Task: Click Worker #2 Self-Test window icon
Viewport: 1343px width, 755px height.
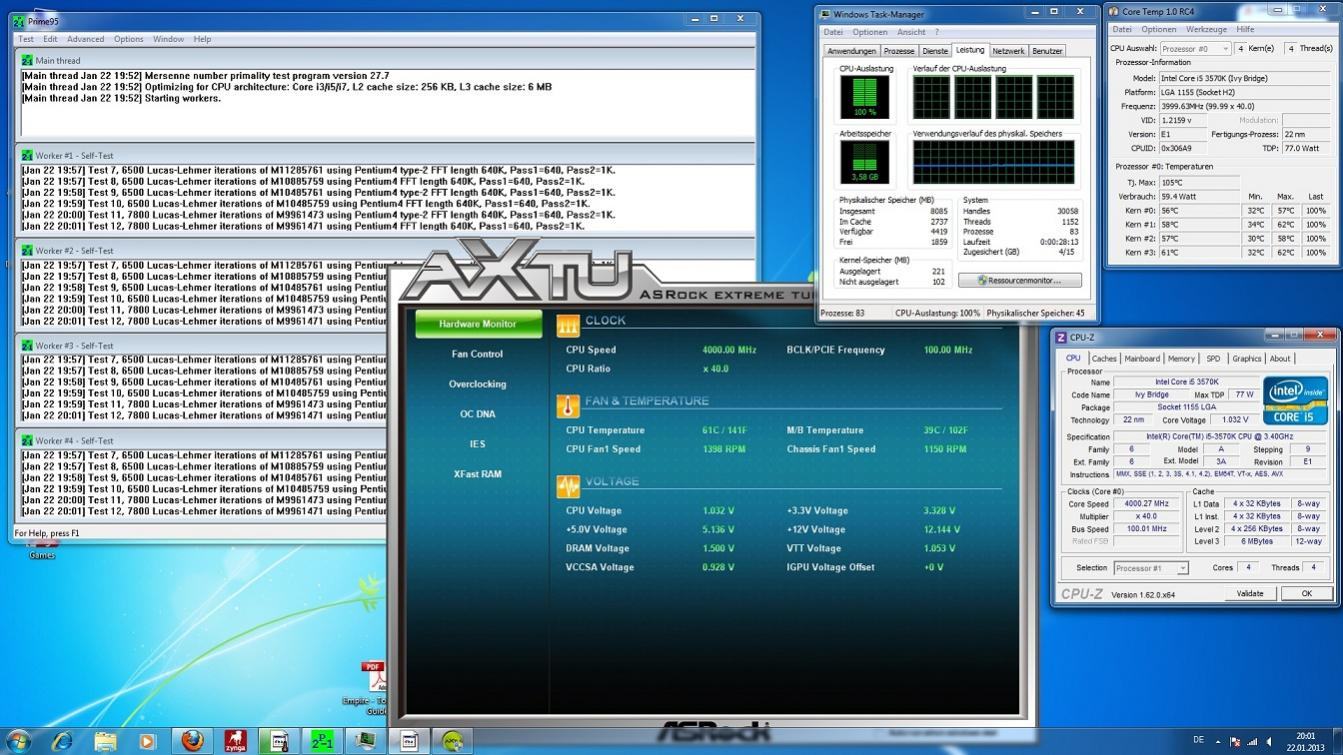Action: point(27,250)
